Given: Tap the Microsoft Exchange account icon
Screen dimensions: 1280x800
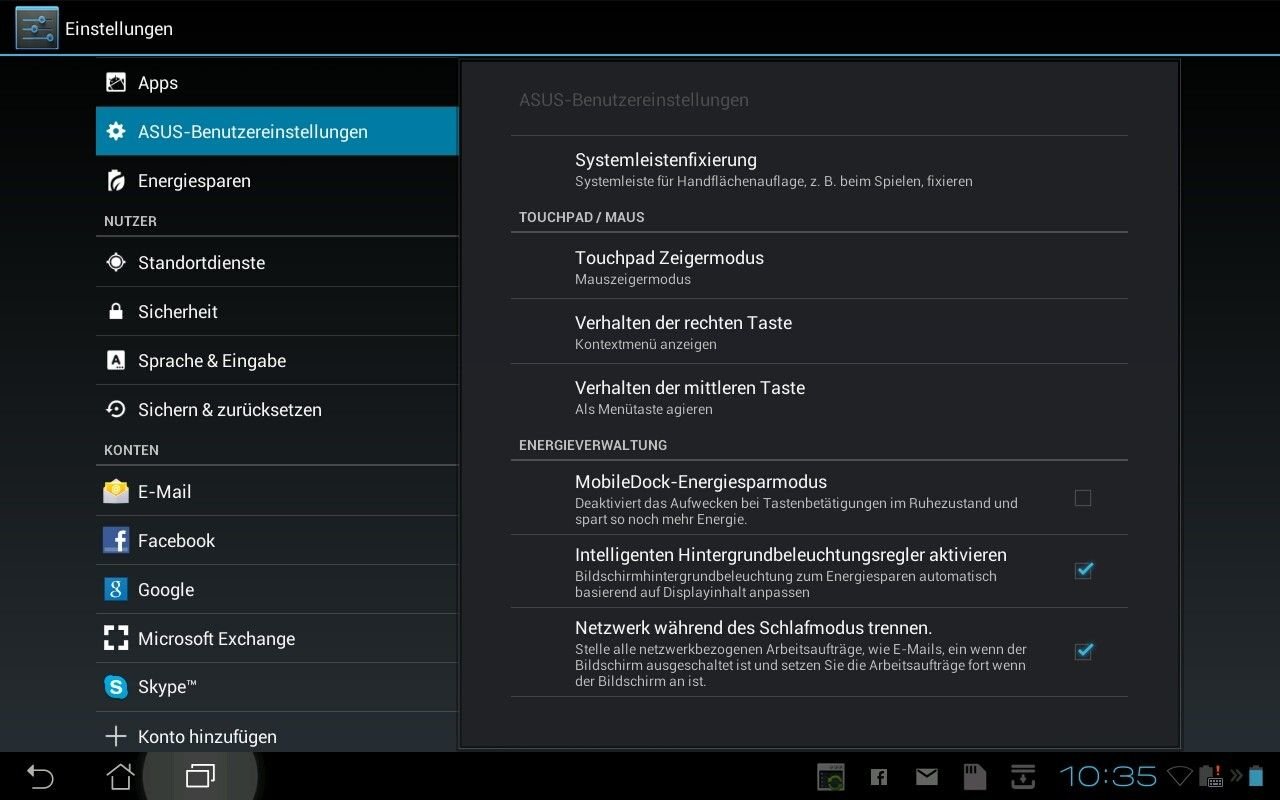Looking at the screenshot, I should [x=116, y=638].
